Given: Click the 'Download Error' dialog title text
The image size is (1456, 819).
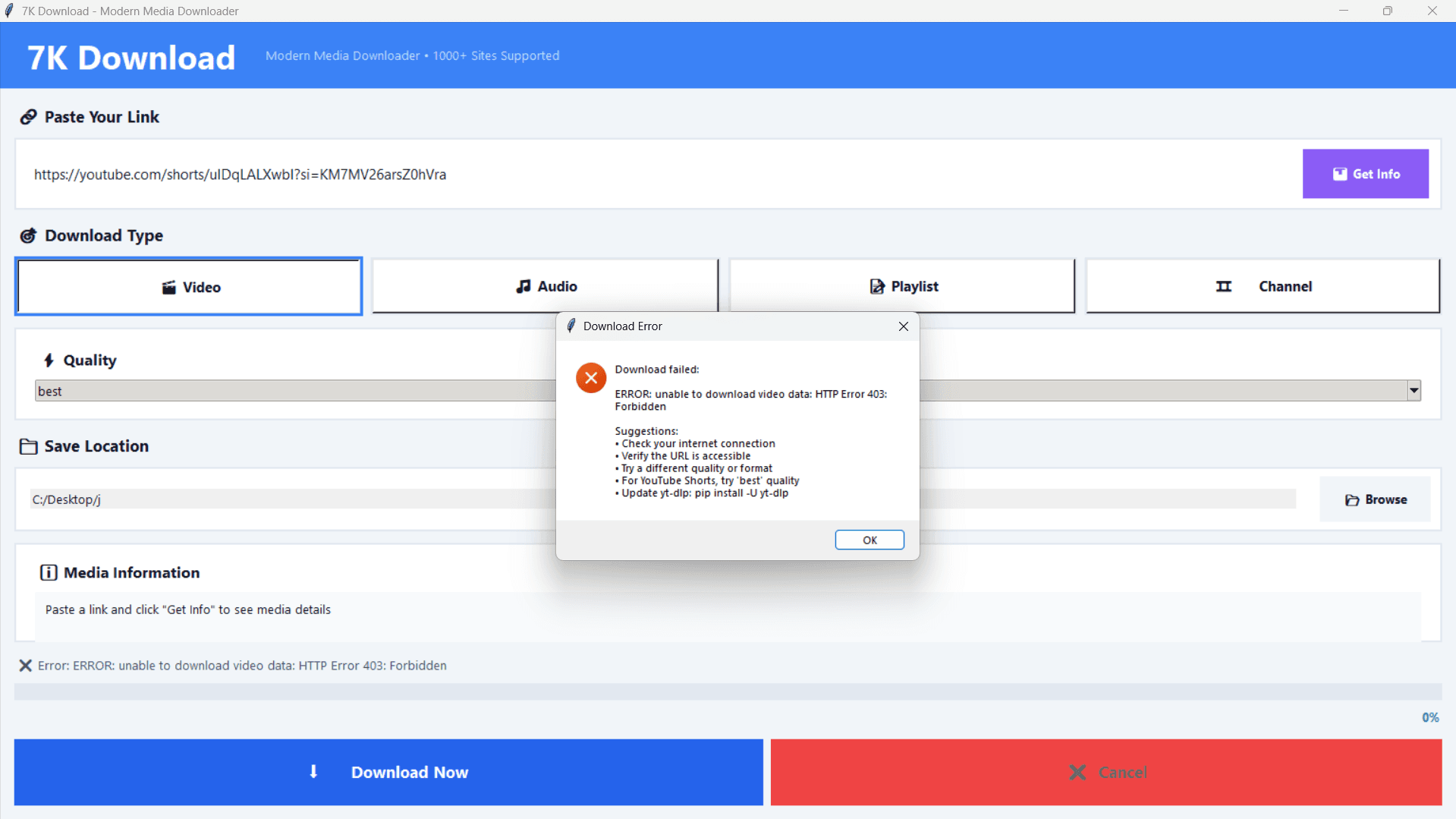Looking at the screenshot, I should (x=623, y=326).
